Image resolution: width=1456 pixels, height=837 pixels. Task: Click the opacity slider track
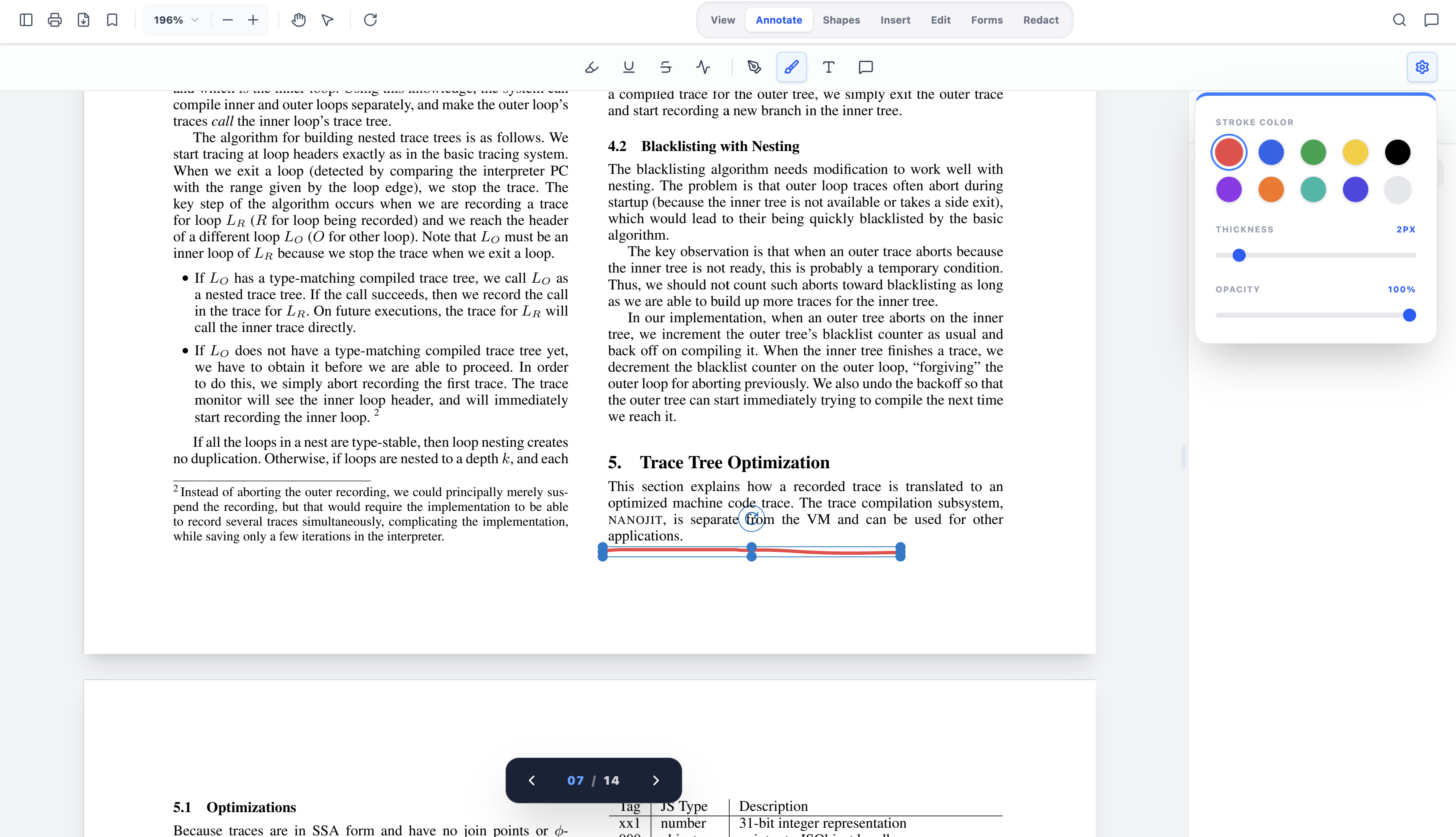click(1315, 315)
